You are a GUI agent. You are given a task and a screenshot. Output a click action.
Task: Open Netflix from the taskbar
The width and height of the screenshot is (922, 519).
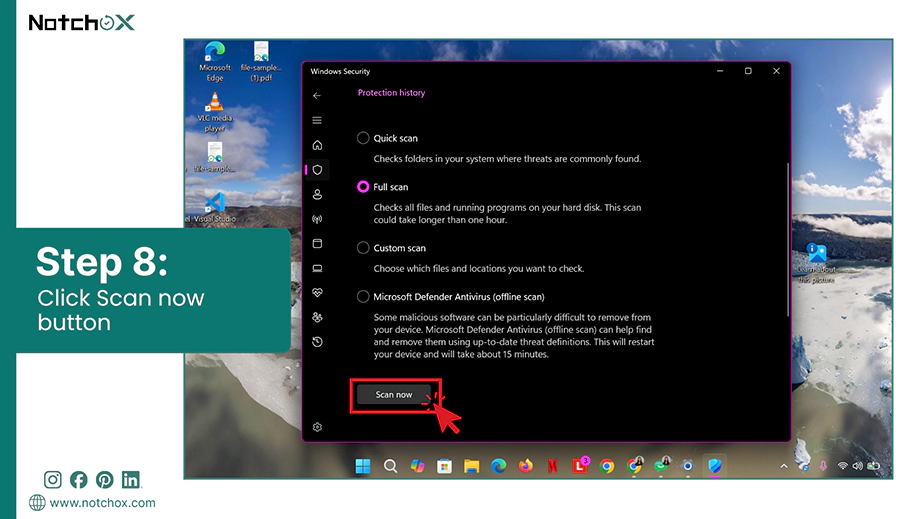click(x=553, y=466)
